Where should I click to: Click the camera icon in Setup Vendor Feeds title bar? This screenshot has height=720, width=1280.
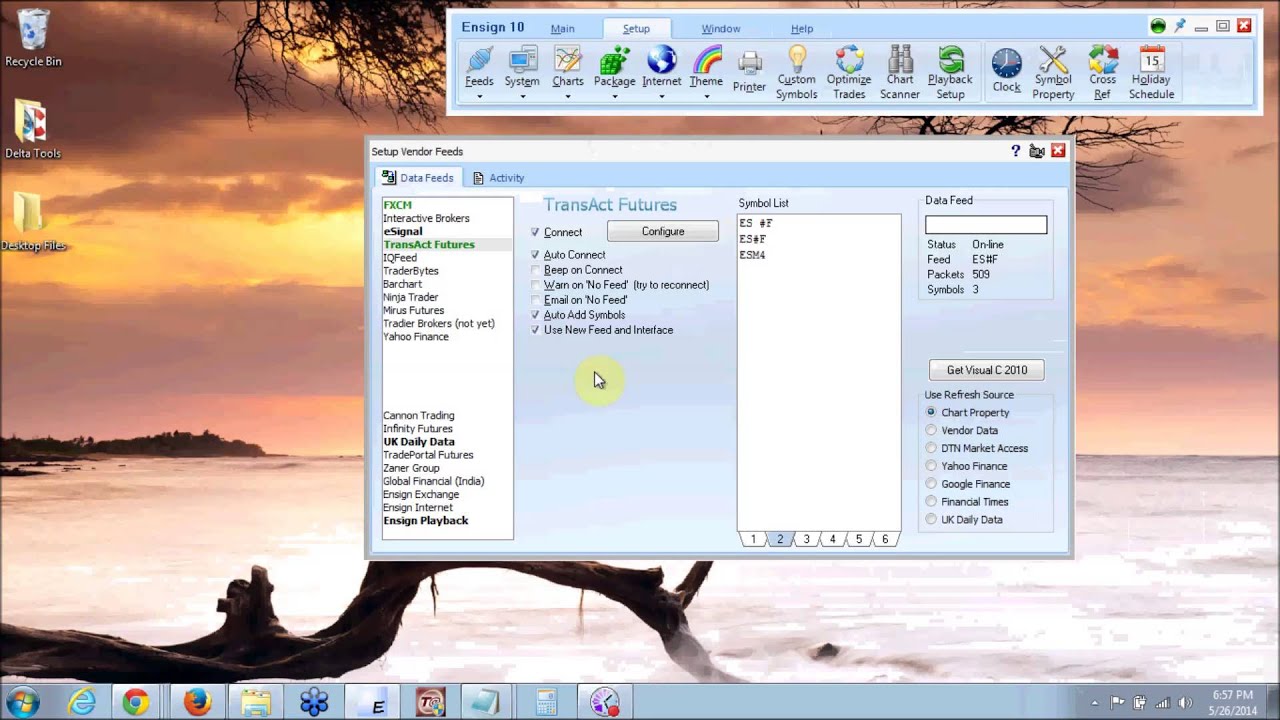click(x=1037, y=151)
